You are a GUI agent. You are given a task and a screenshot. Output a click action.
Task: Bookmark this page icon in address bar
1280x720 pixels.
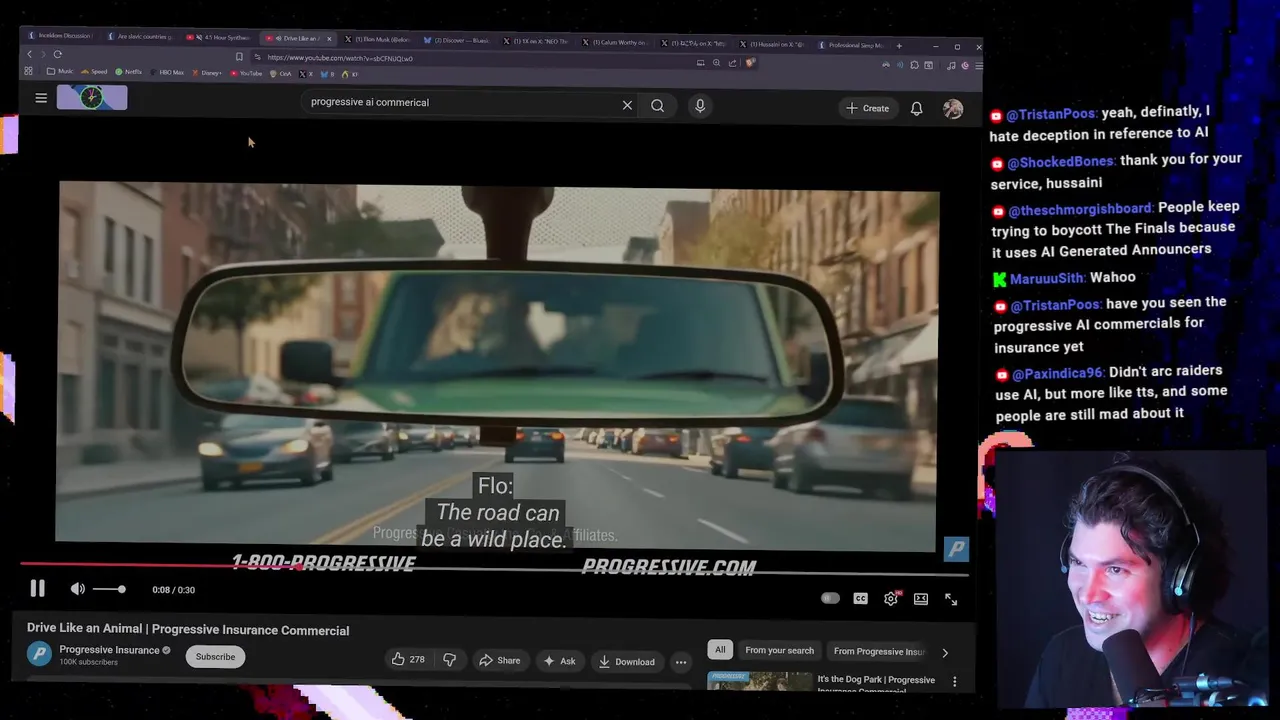[x=239, y=57]
